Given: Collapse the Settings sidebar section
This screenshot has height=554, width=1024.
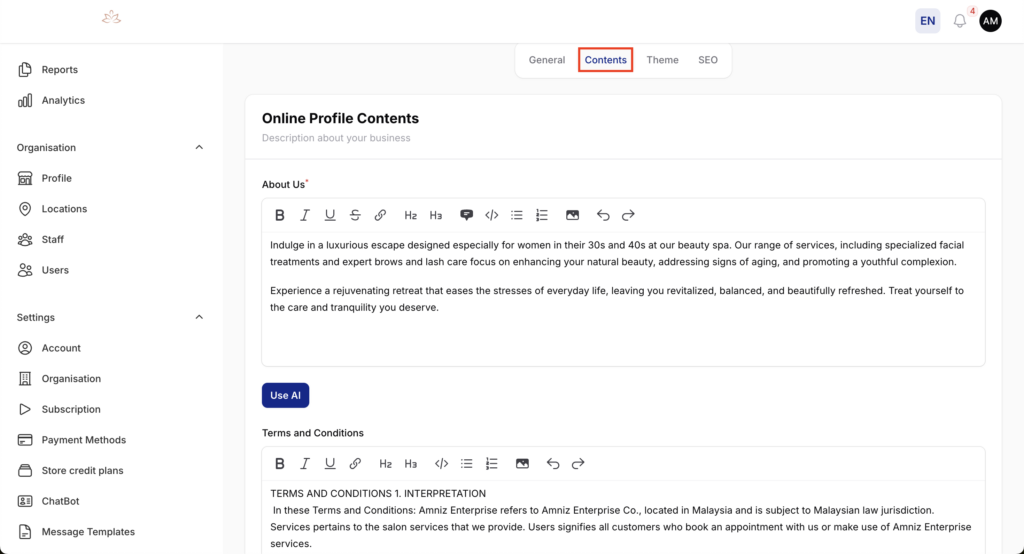Looking at the screenshot, I should click(x=199, y=318).
